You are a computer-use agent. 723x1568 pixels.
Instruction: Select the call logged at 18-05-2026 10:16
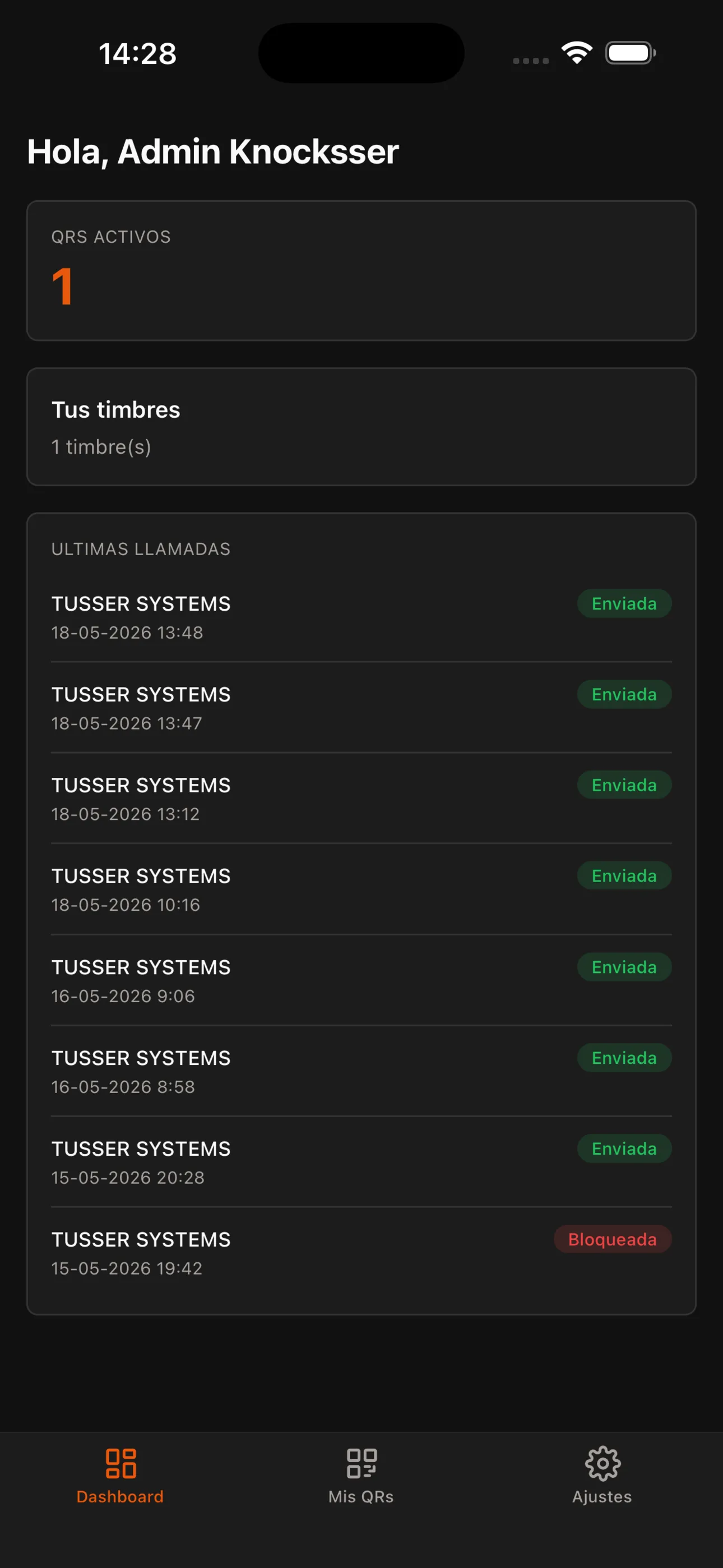pos(361,889)
